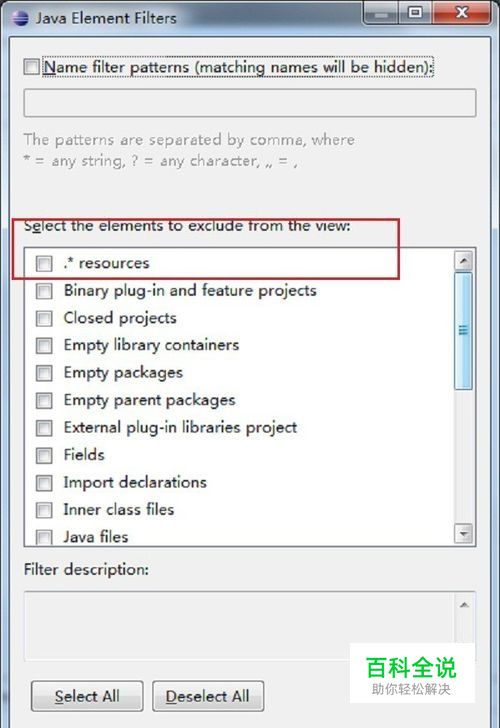This screenshot has width=500, height=728.
Task: Click the Select All button
Action: (87, 696)
